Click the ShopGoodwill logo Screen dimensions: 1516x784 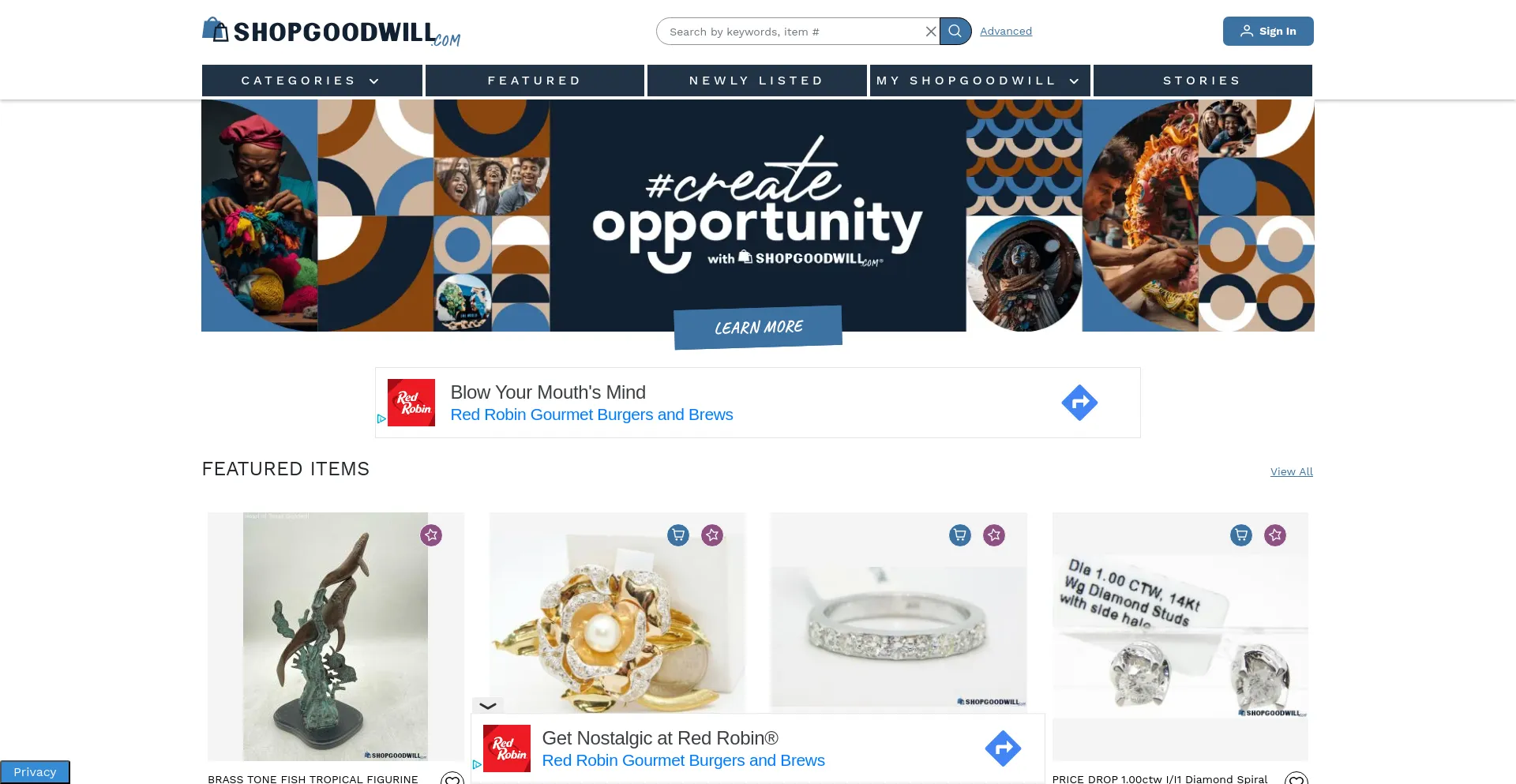(331, 32)
